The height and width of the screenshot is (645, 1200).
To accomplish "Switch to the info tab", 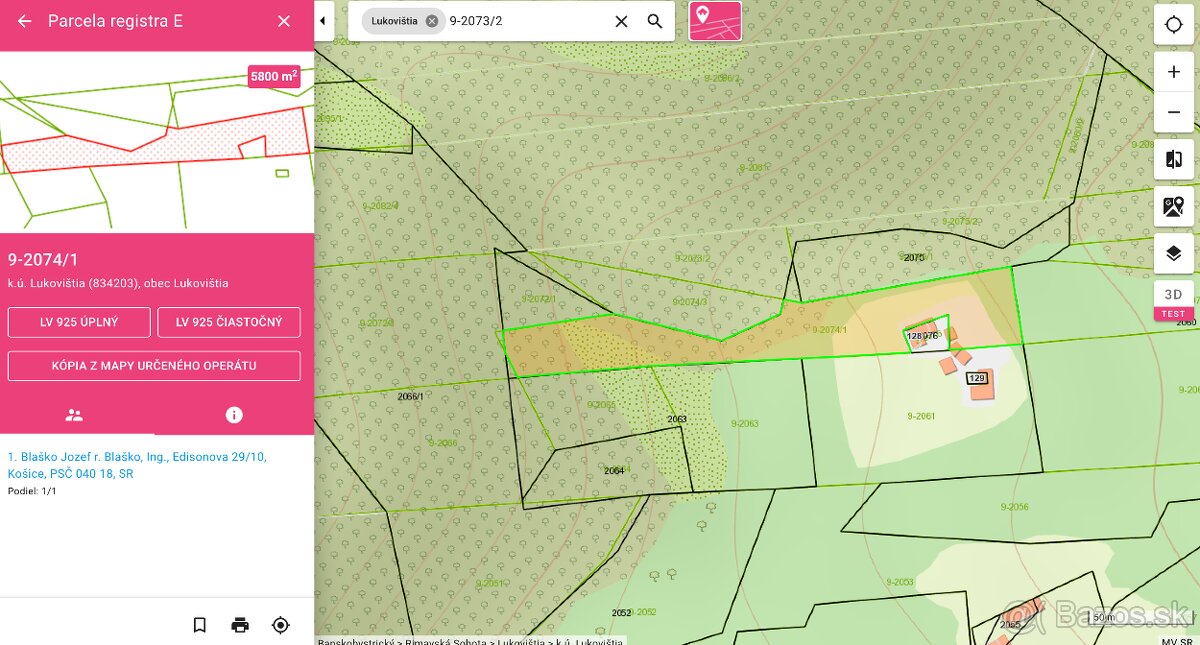I will (234, 415).
